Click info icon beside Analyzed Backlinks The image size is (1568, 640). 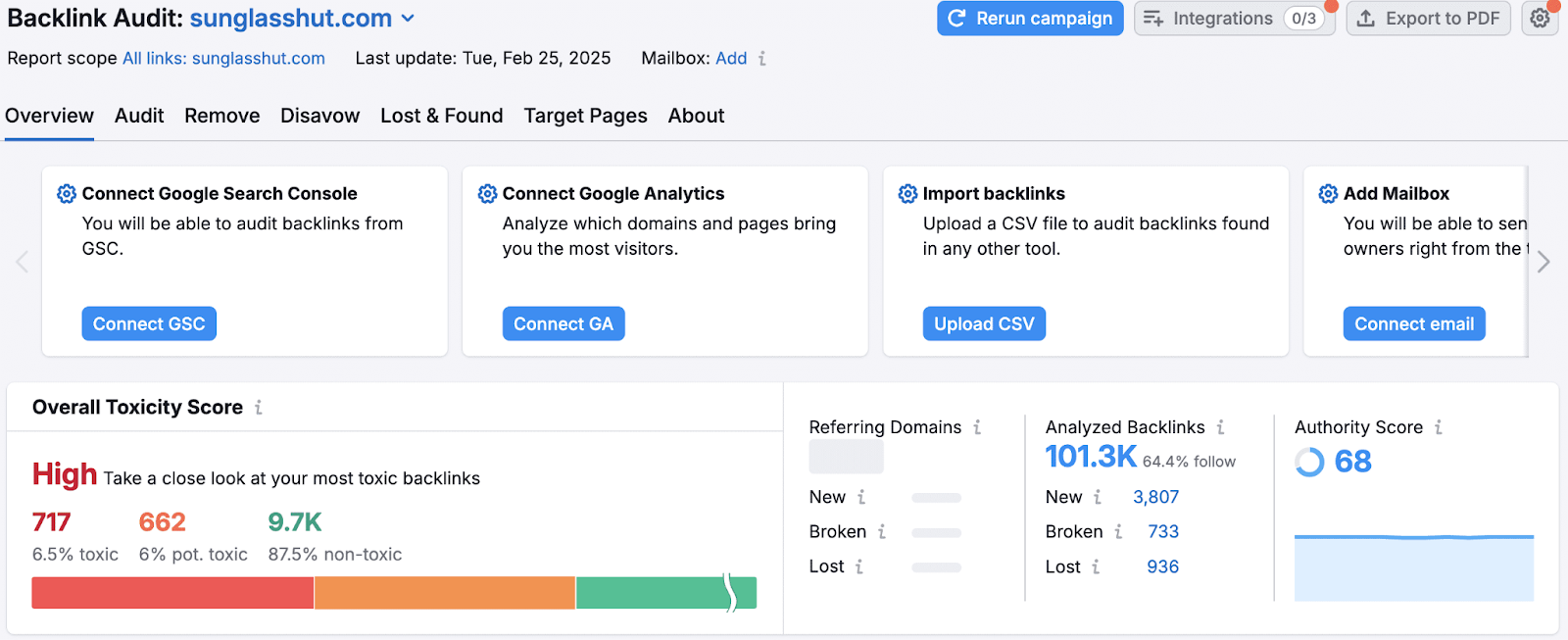pos(1220,427)
